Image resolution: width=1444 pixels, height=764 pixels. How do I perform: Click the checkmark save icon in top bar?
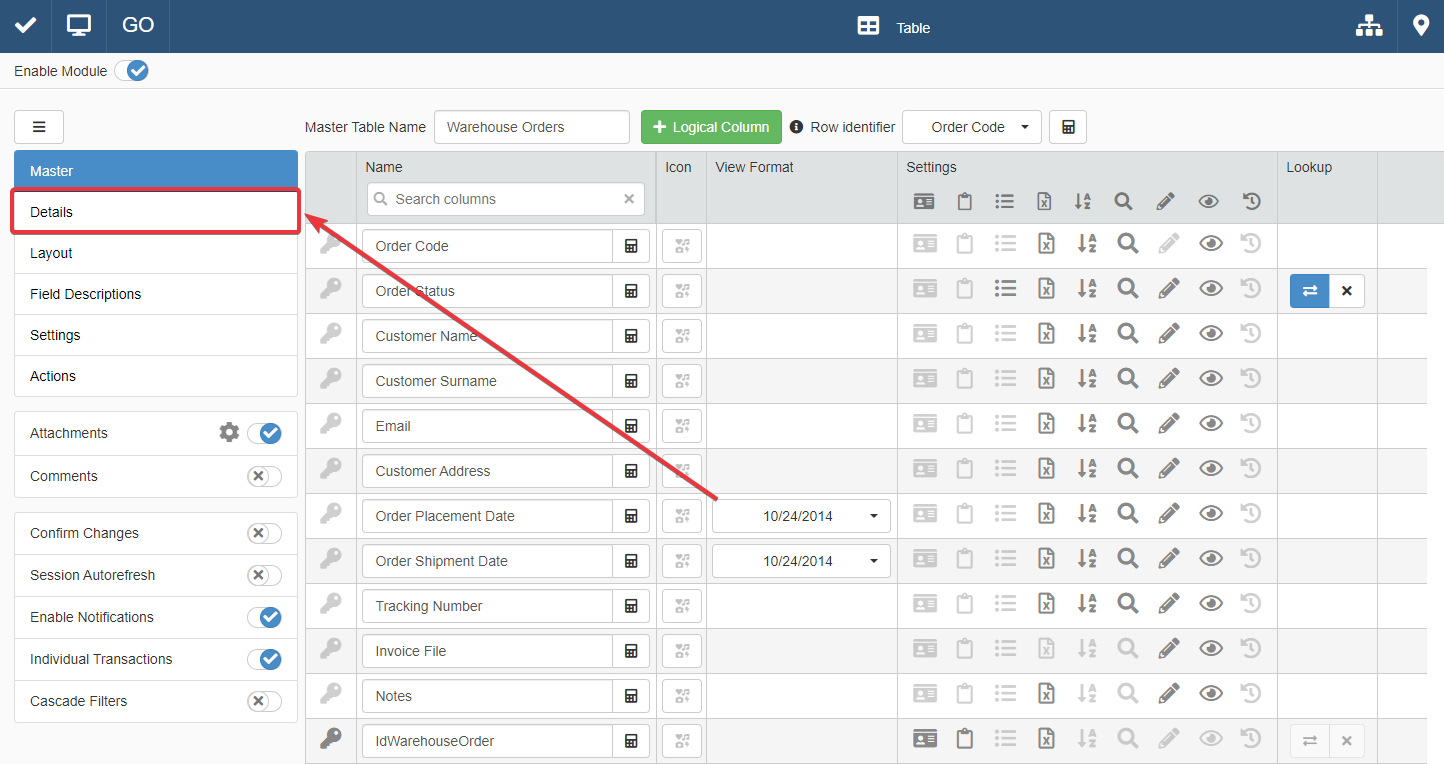pos(25,26)
